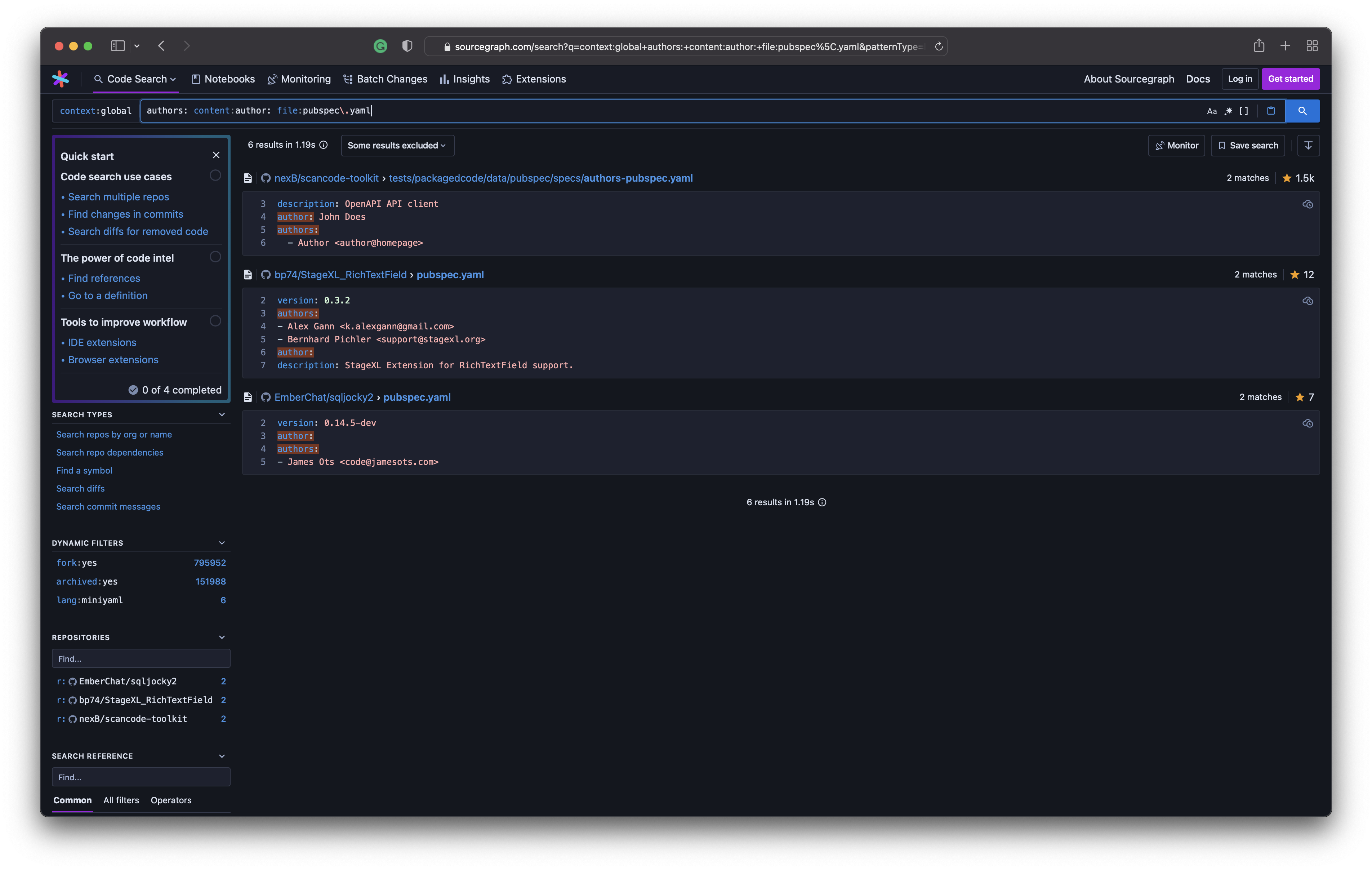Screen dimensions: 1372x870
Task: Click file icon beside nexB/scancode-toolkit
Action: [248, 178]
